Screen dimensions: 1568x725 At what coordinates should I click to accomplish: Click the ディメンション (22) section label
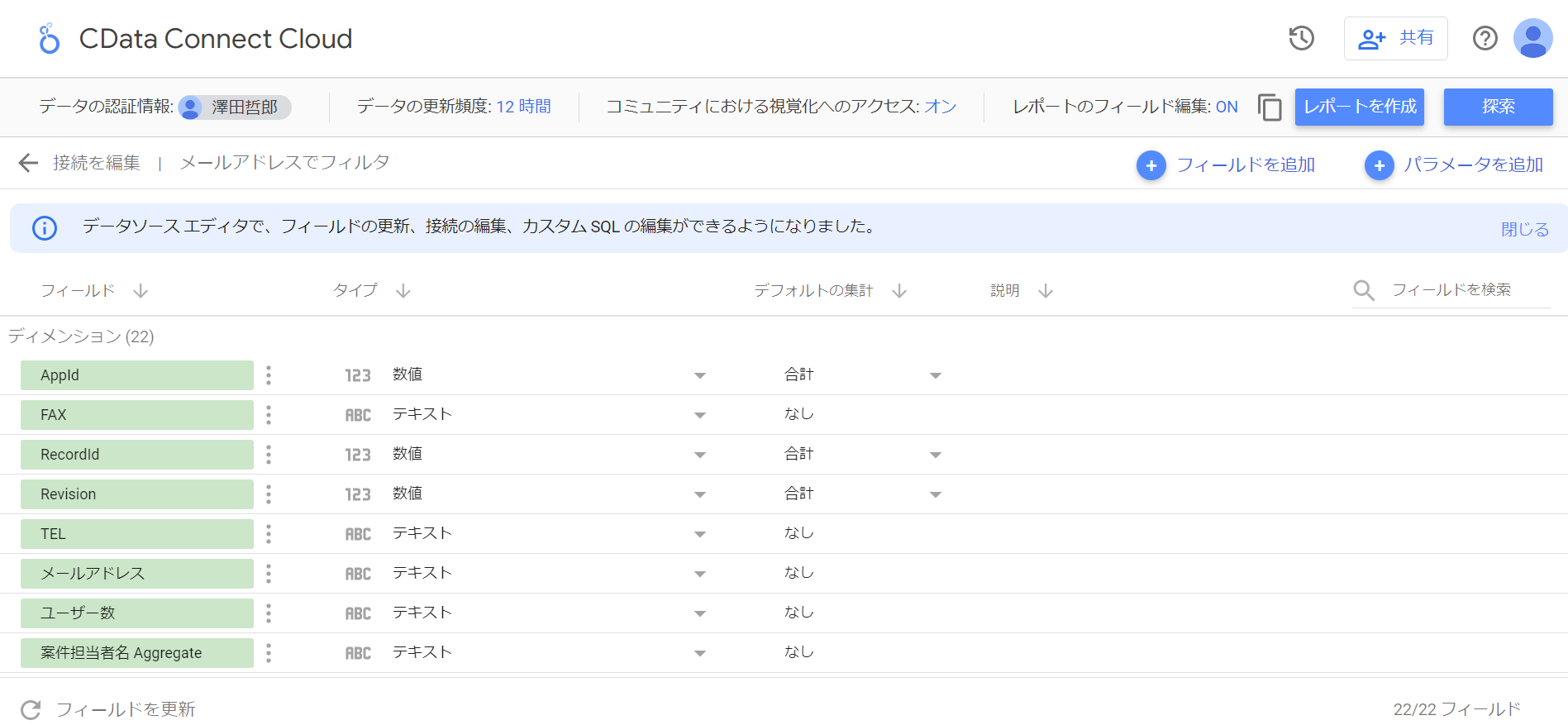pos(81,336)
